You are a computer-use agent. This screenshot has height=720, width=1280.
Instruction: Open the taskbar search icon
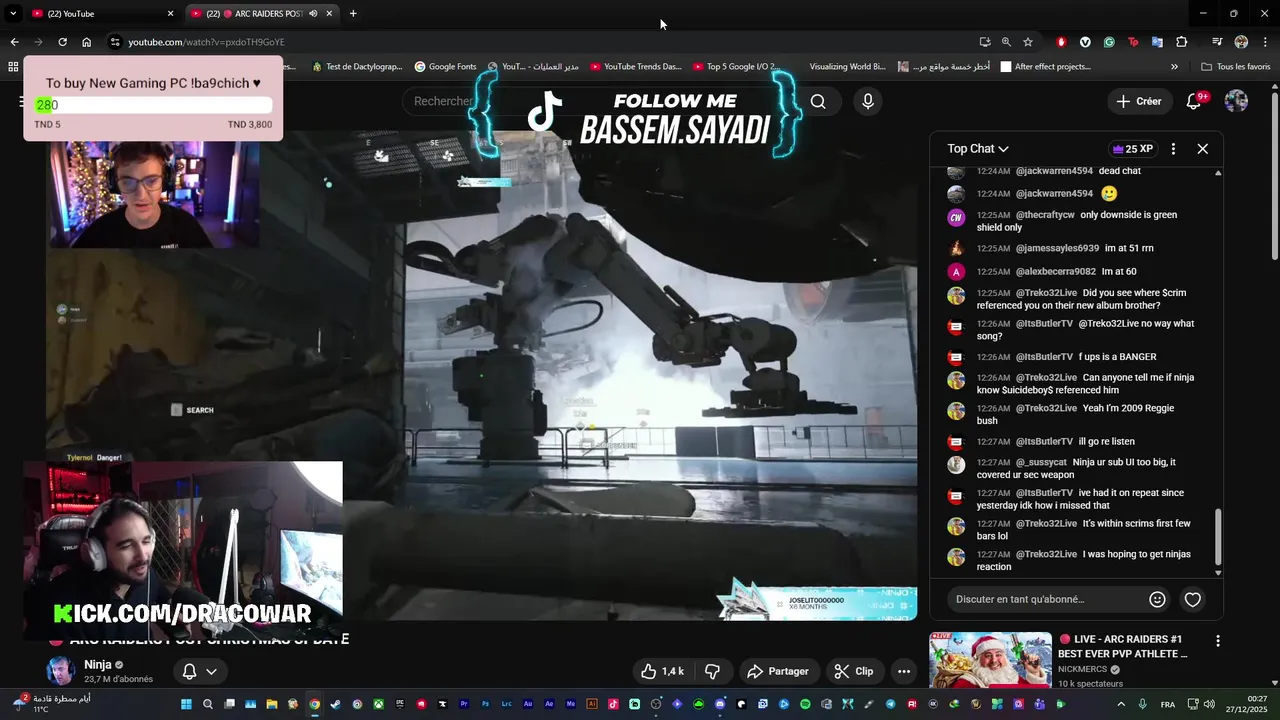[208, 704]
